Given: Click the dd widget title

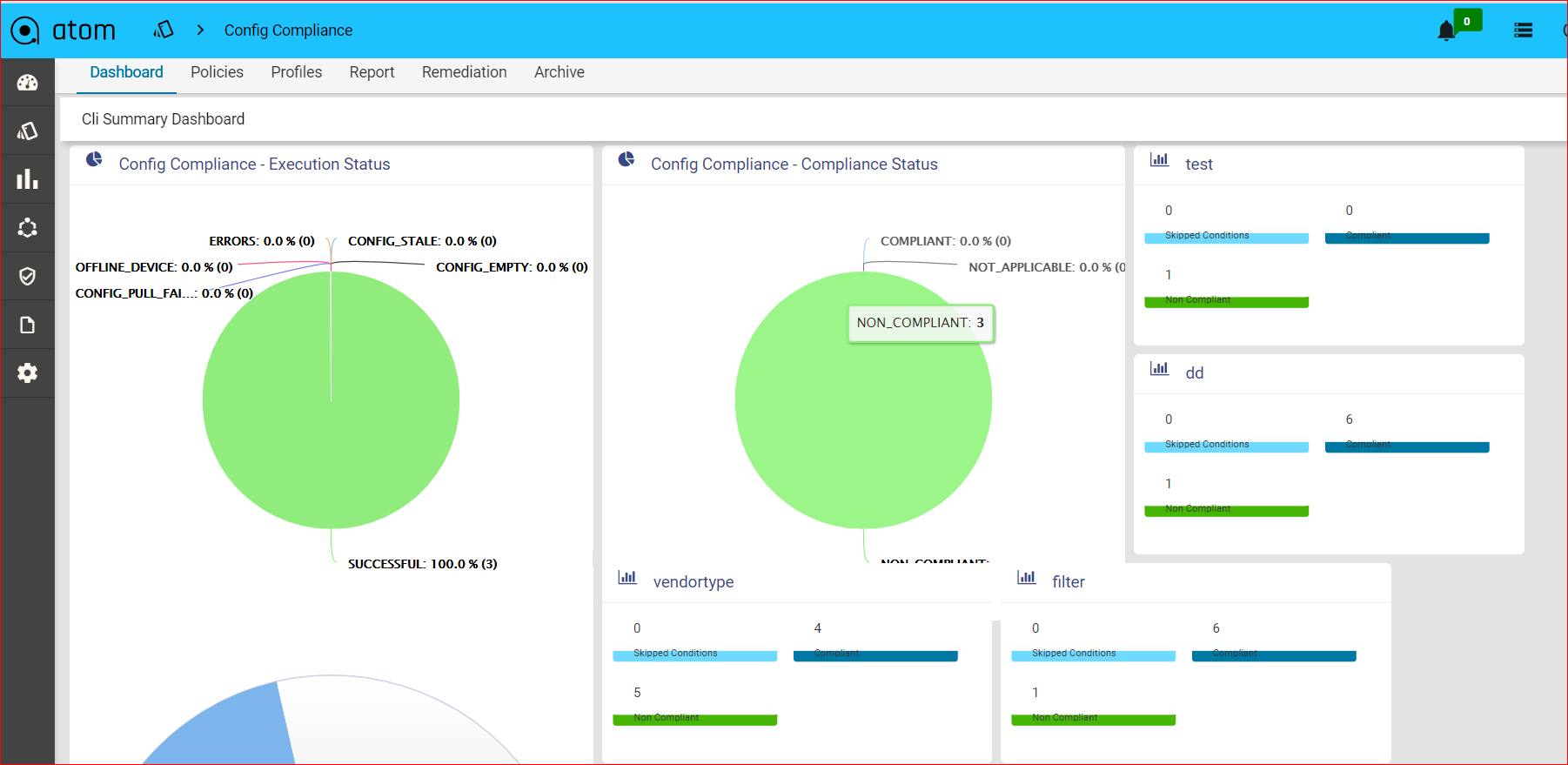Looking at the screenshot, I should (x=1194, y=373).
